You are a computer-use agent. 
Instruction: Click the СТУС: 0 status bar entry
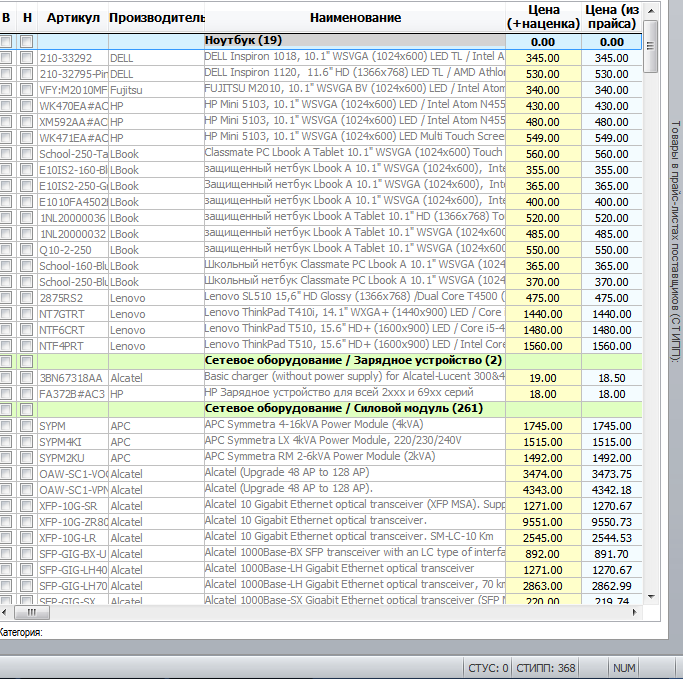point(488,668)
